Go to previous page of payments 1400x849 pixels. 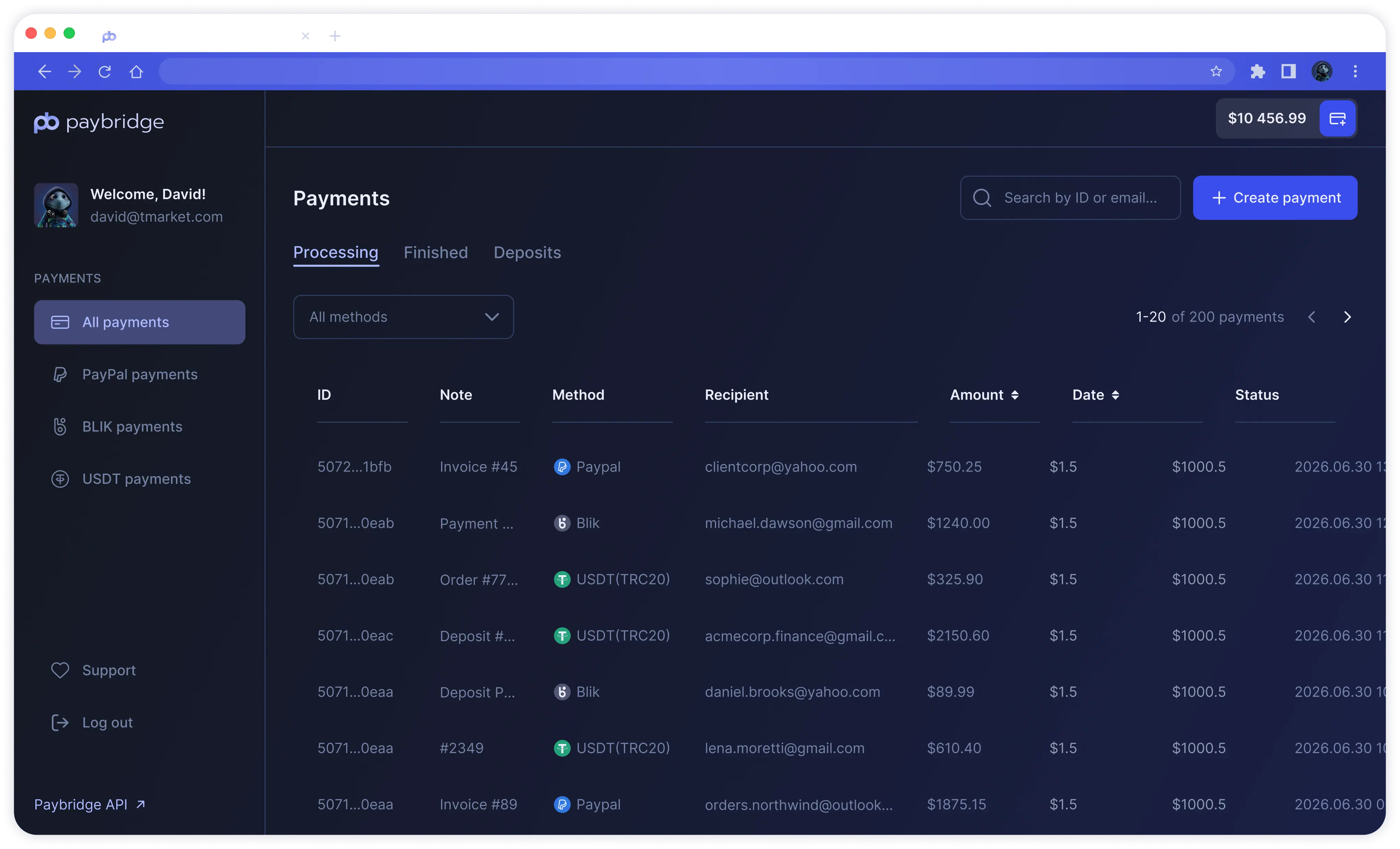coord(1312,317)
